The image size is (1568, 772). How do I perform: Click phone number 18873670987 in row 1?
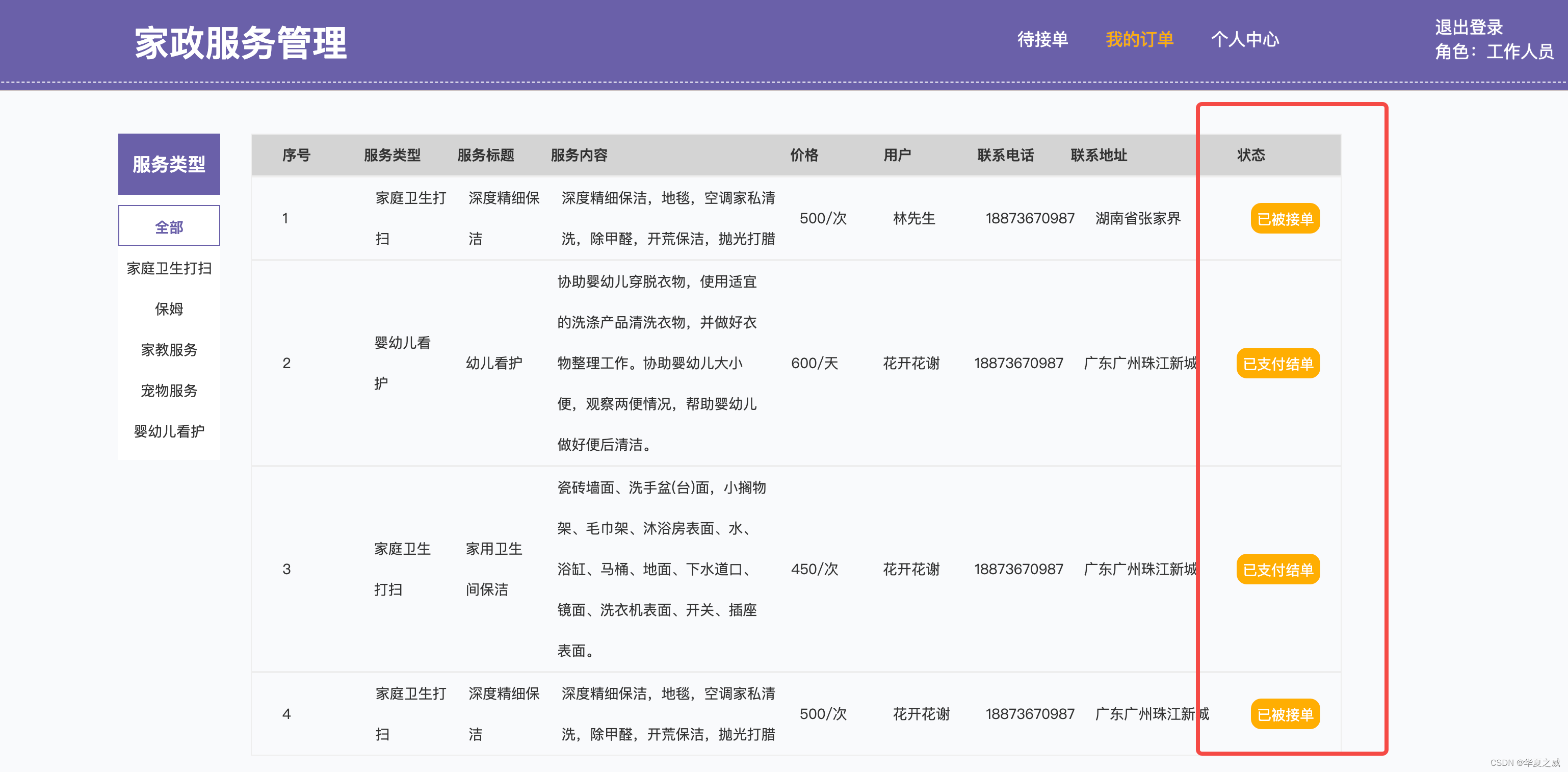[1030, 218]
